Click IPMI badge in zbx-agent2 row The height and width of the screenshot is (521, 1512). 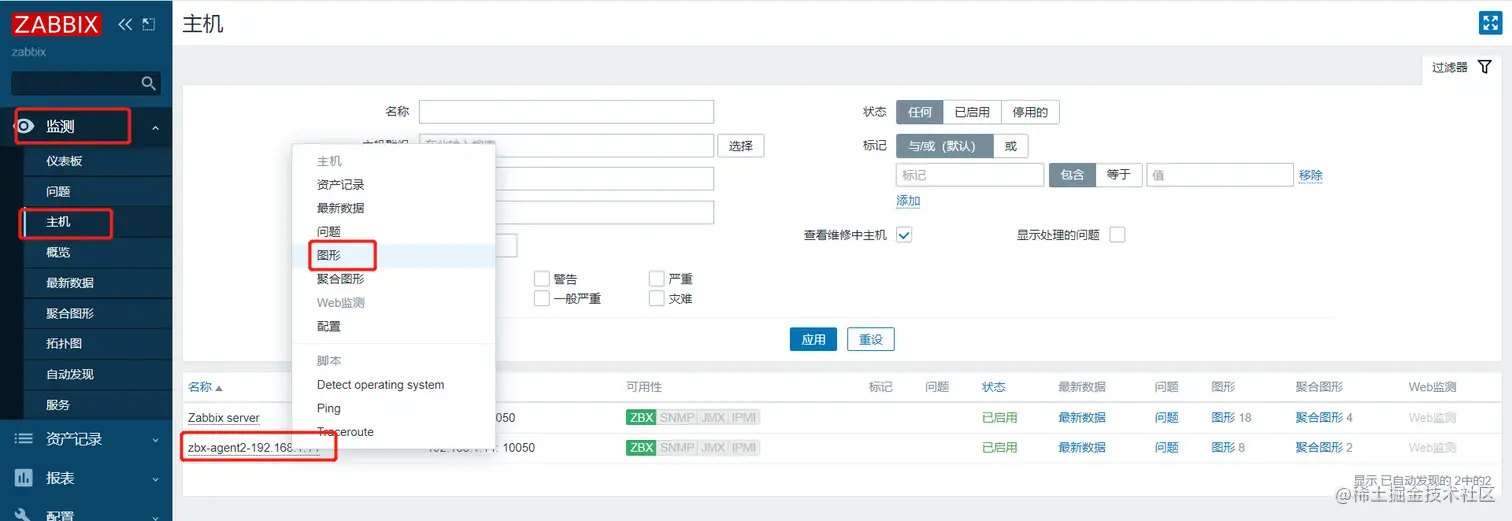[744, 447]
